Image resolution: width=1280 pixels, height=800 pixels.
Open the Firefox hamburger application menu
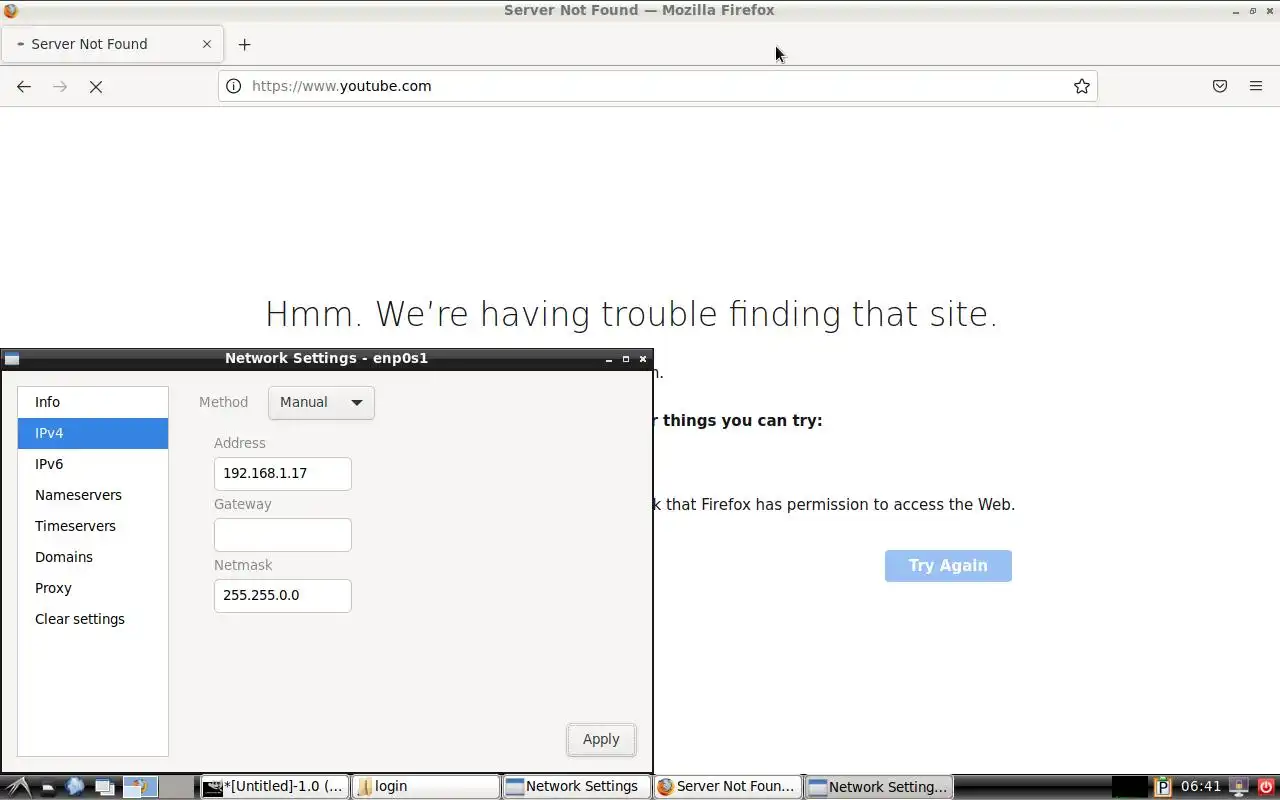click(1256, 86)
